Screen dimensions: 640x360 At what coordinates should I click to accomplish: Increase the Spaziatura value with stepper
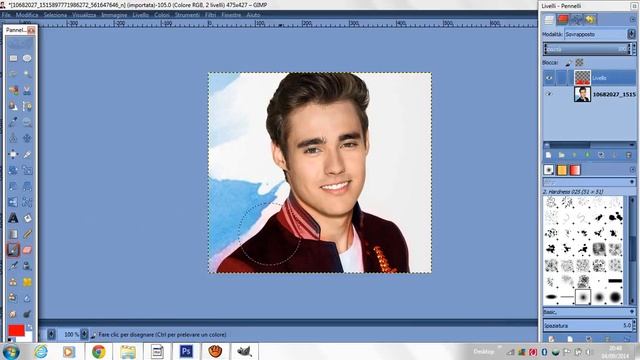click(634, 323)
